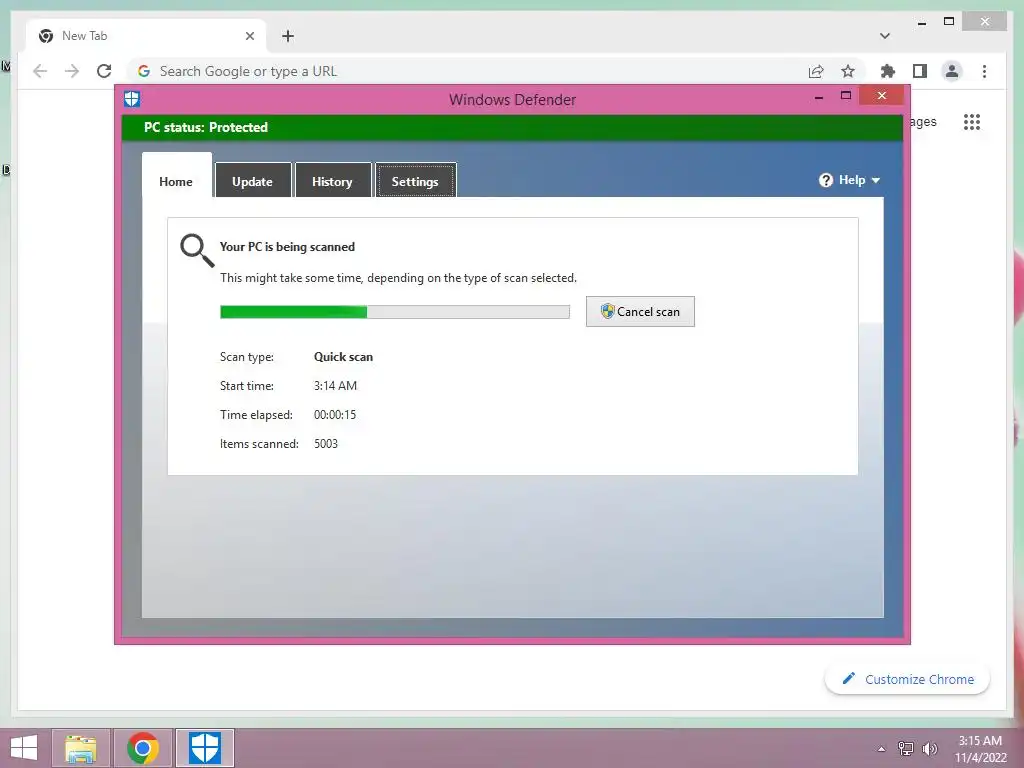This screenshot has height=768, width=1024.
Task: Open a new Chrome tab with plus
Action: [x=288, y=36]
